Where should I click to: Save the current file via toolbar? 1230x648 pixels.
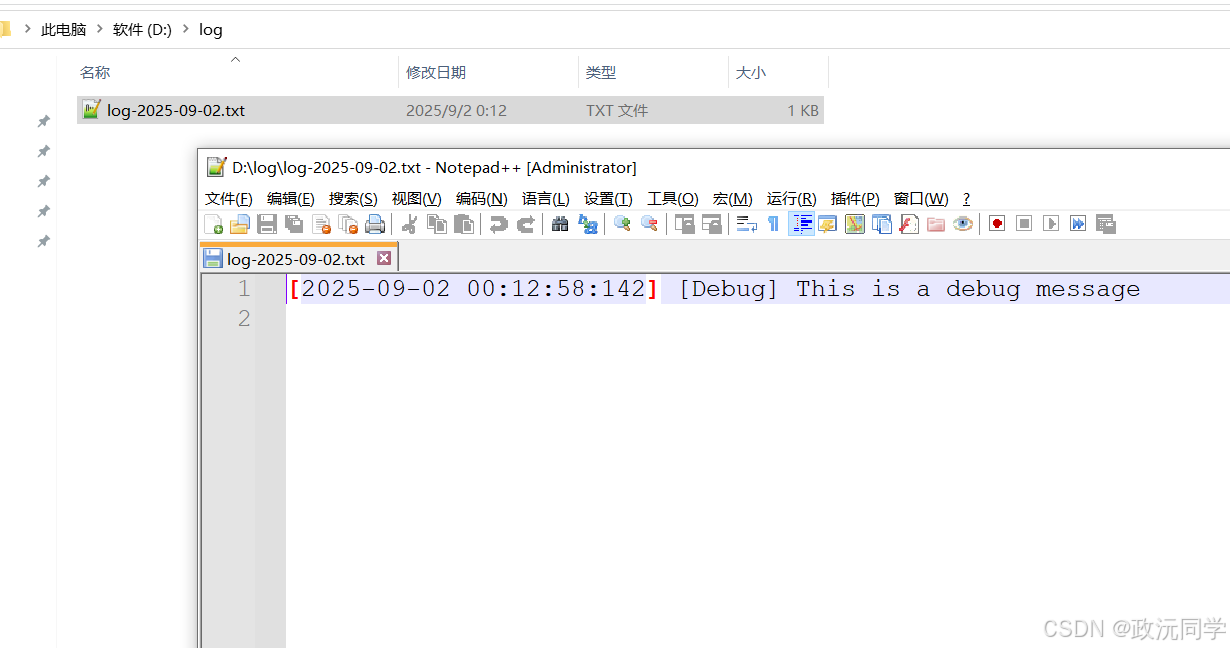coord(267,224)
